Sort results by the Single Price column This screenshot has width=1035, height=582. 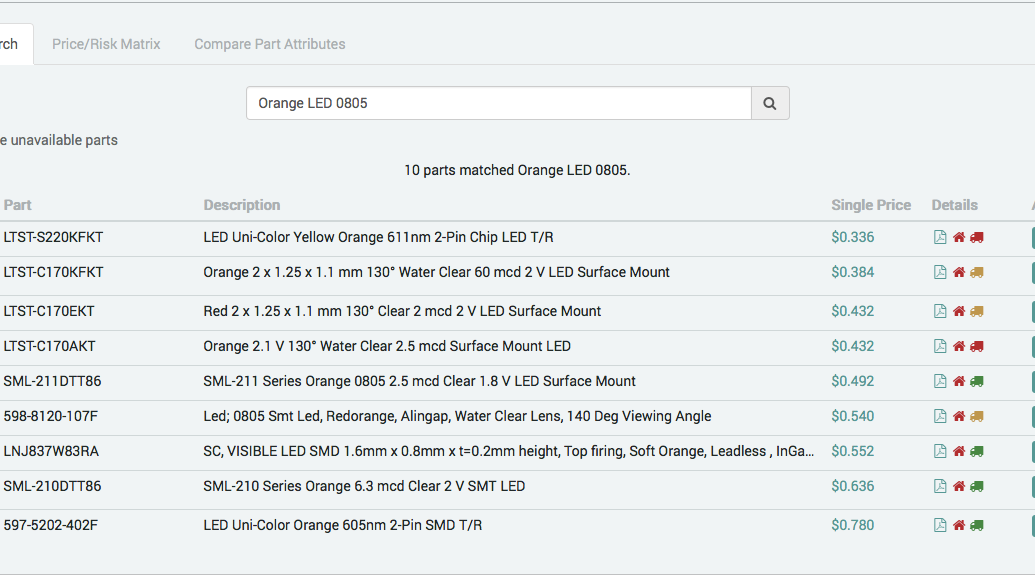tap(871, 205)
